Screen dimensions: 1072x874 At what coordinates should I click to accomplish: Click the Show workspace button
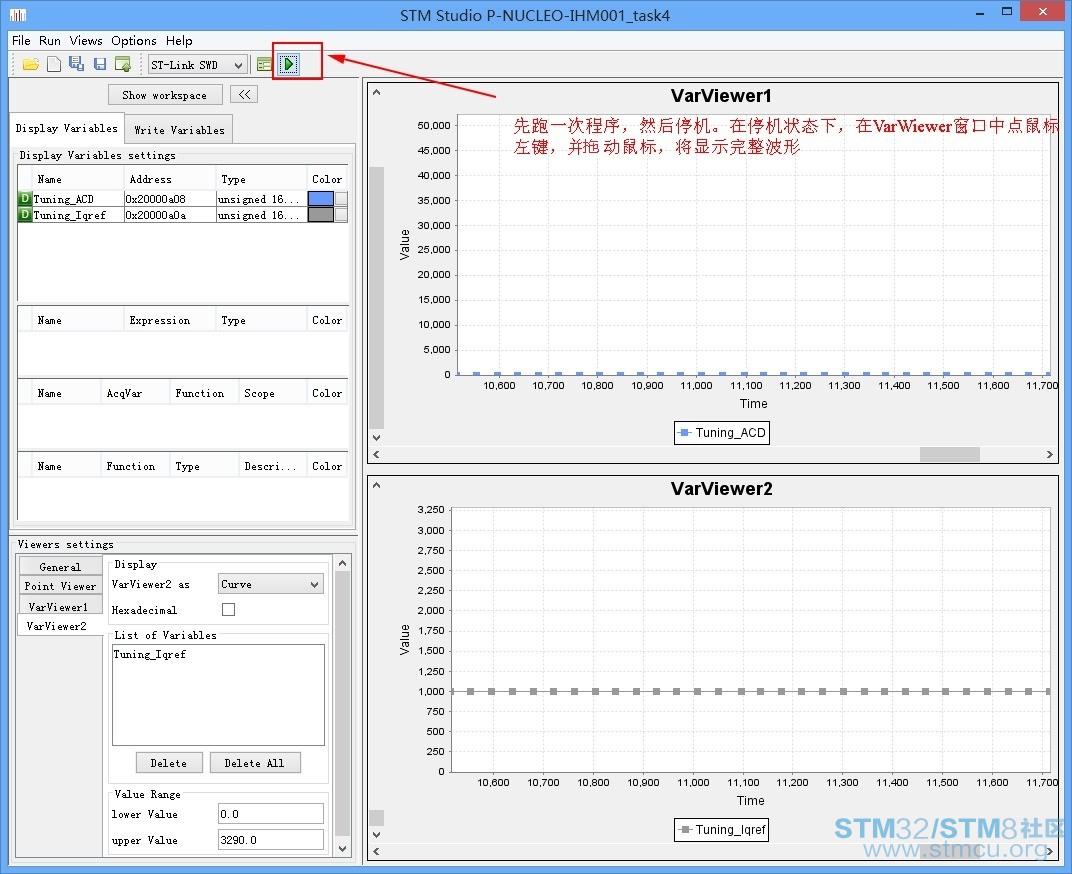point(165,95)
